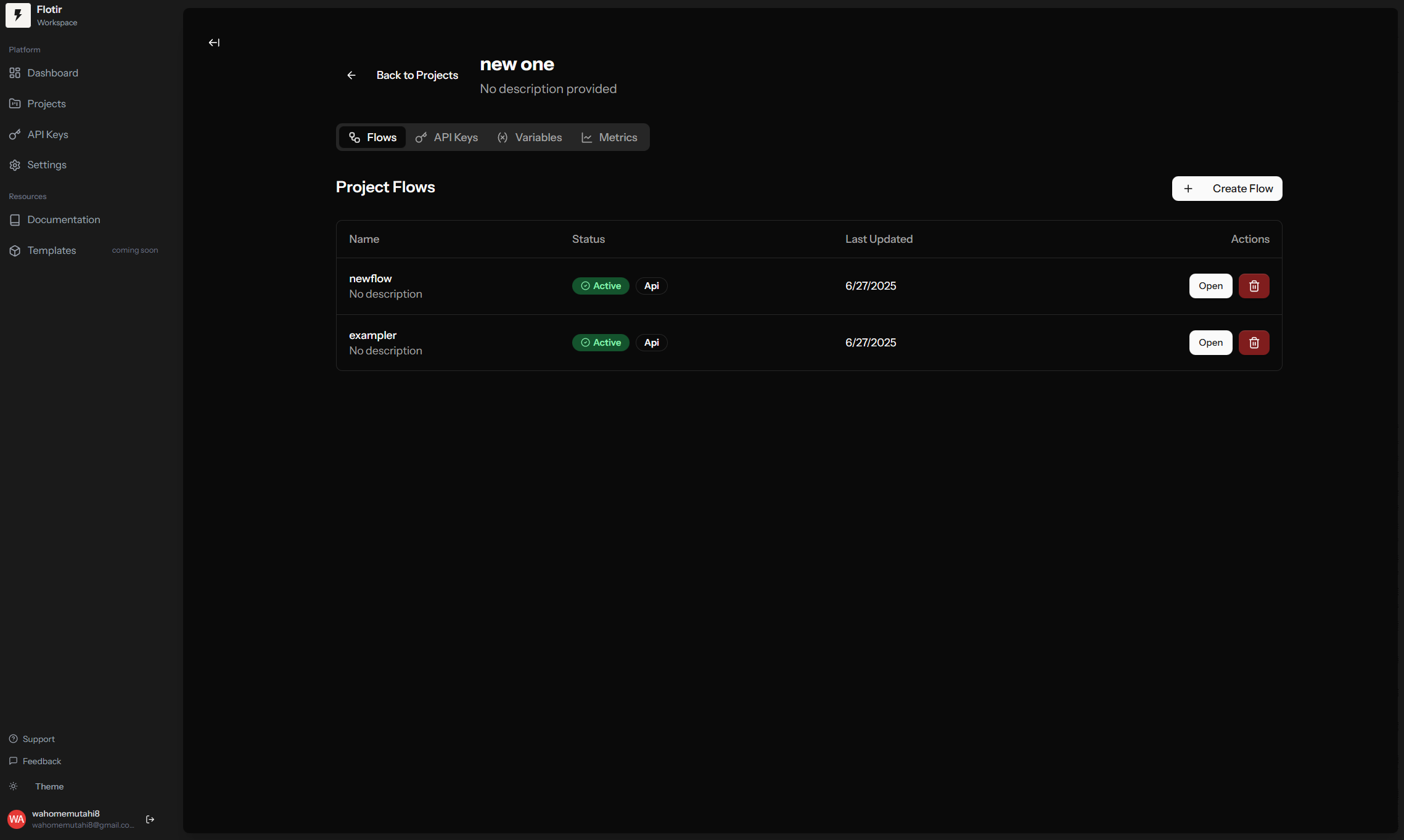
Task: Open Settings from the sidebar
Action: pos(46,165)
